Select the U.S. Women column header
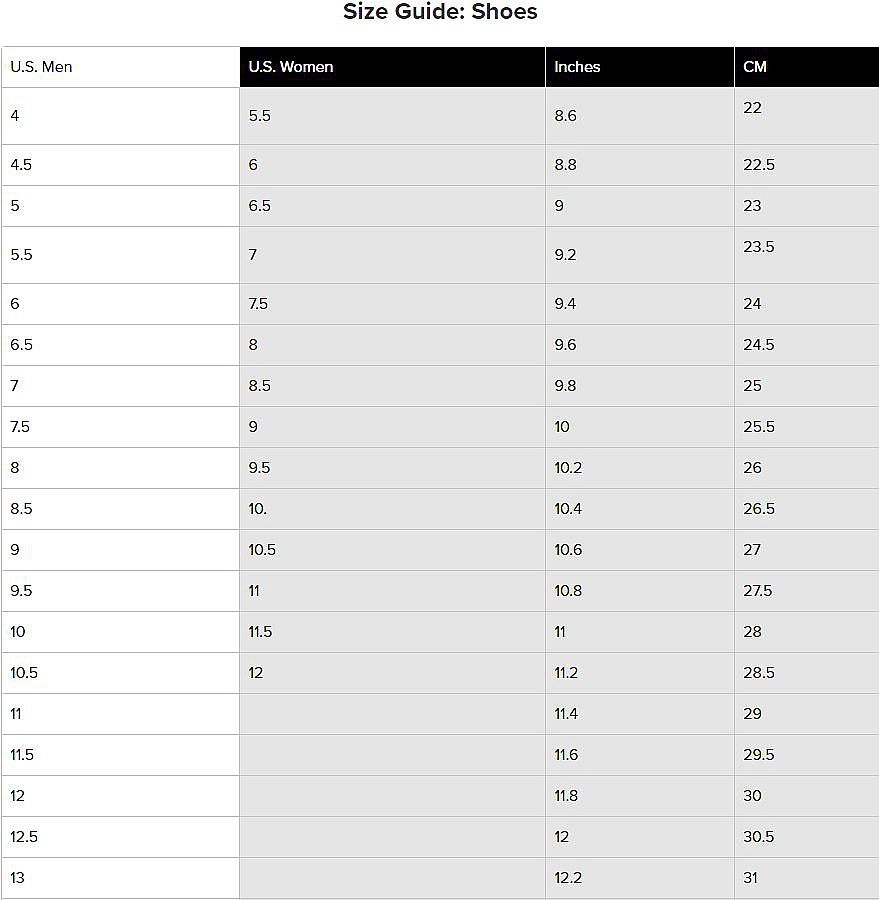879x900 pixels. 392,67
